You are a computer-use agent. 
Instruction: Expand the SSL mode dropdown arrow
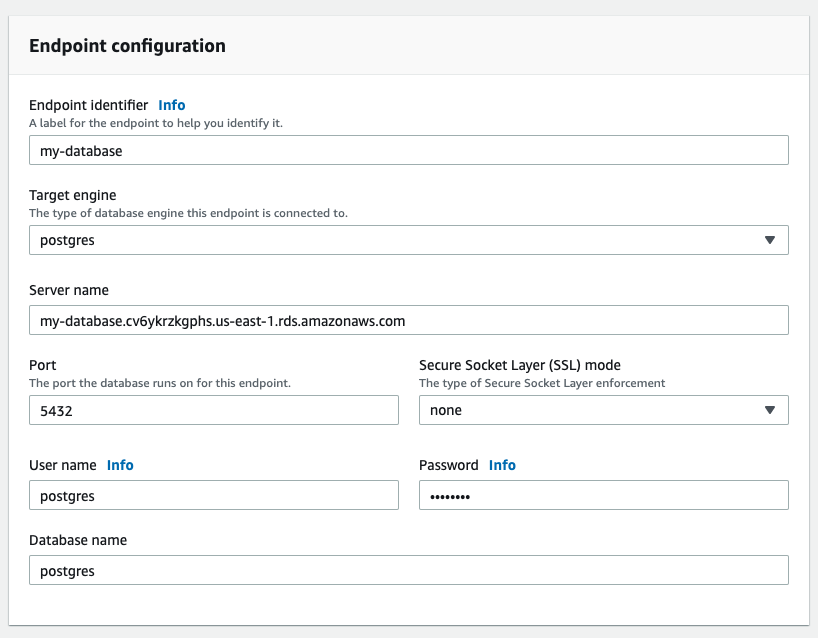pos(769,410)
